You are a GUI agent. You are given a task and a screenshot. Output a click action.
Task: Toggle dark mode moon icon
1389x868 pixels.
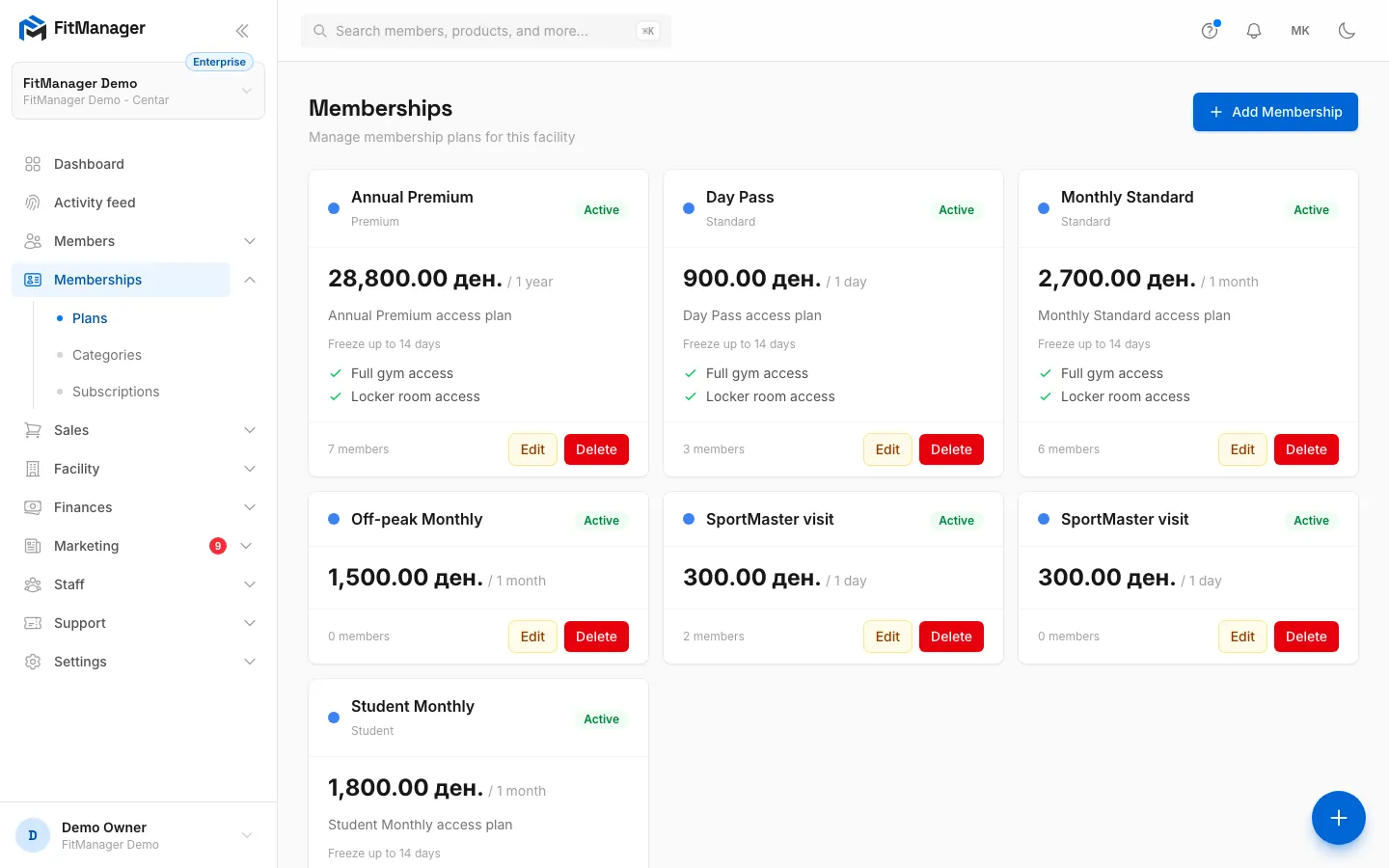[1347, 31]
